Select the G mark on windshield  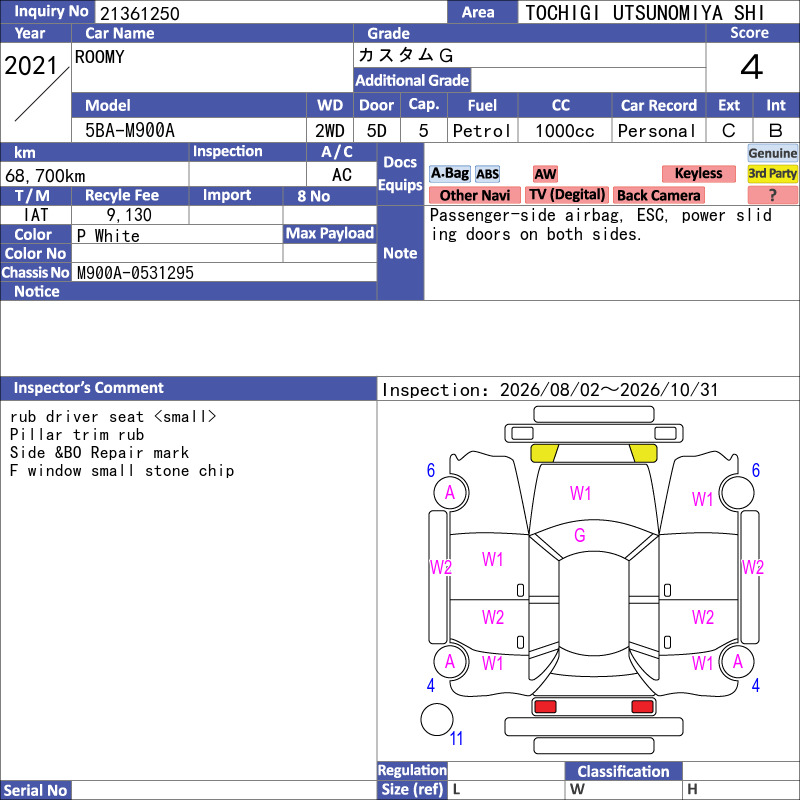[580, 535]
